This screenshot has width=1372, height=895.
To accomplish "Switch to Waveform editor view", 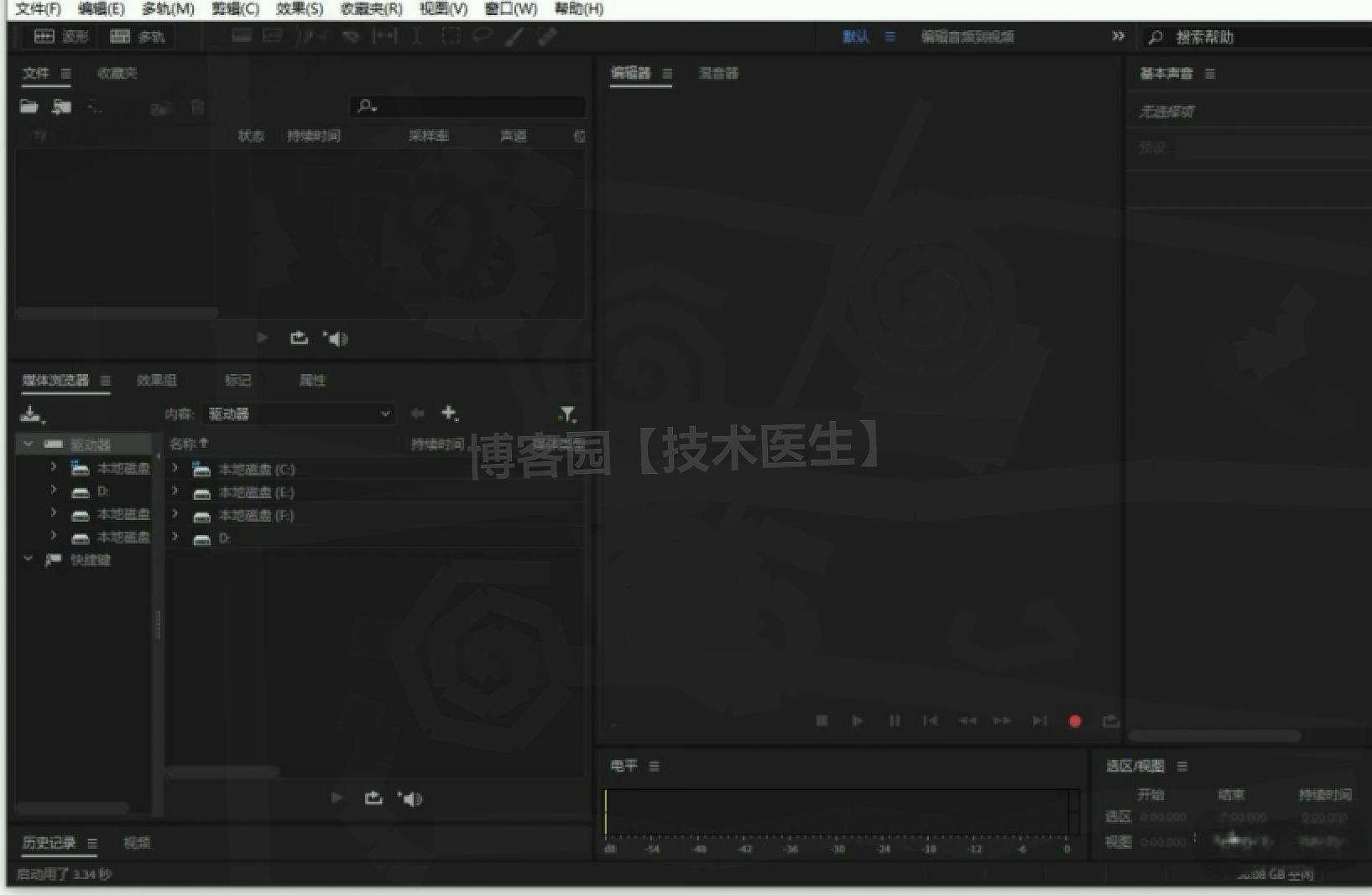I will coord(59,36).
